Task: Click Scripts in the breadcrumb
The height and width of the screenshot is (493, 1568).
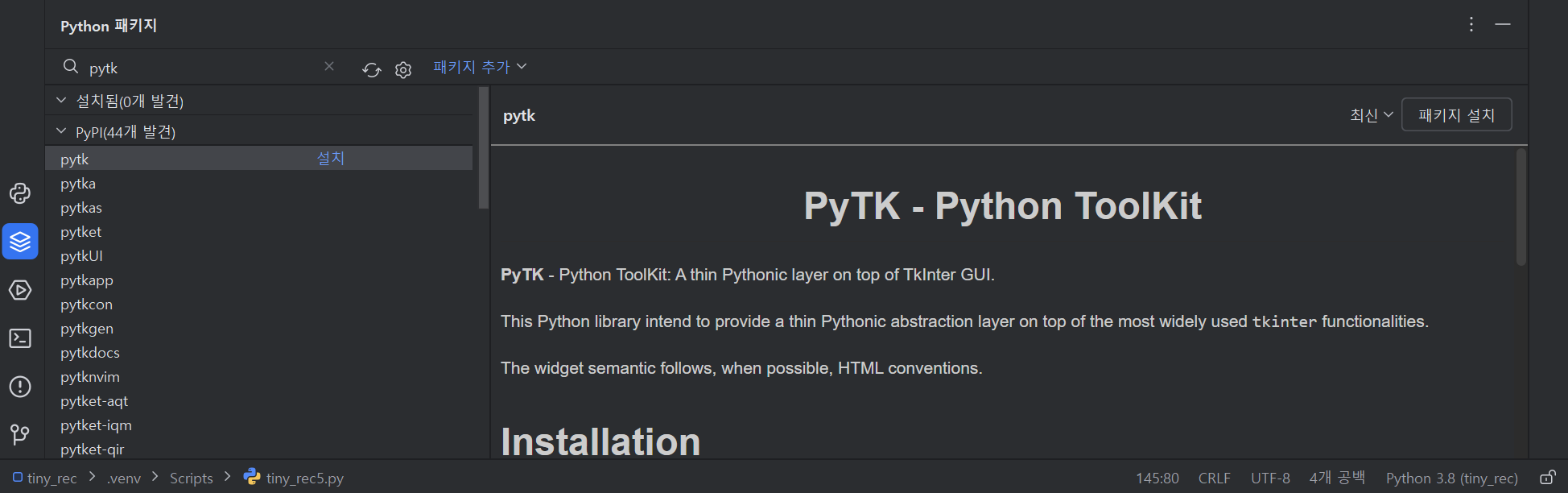Action: pyautogui.click(x=192, y=478)
